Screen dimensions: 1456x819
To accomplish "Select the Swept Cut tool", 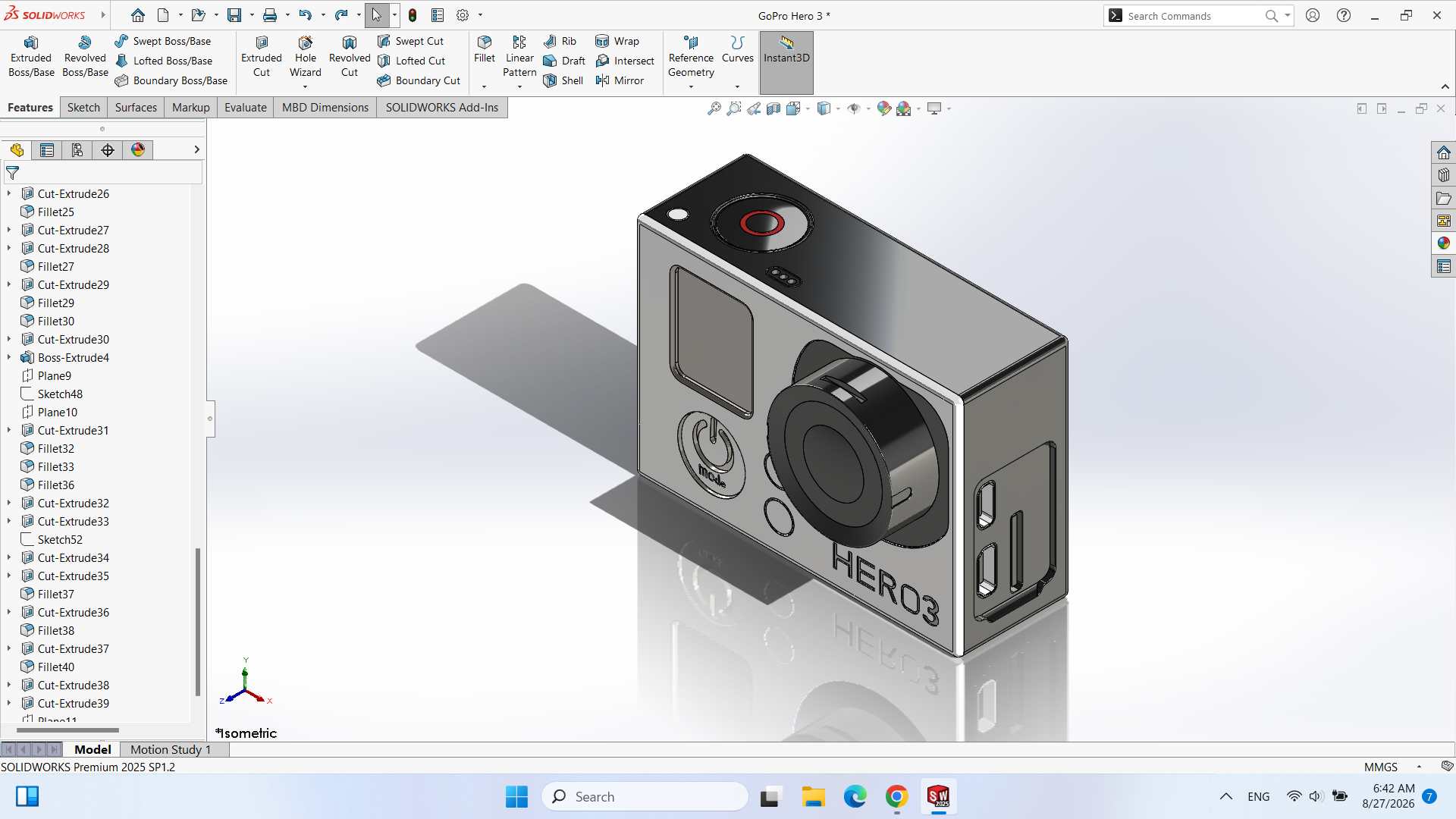I will tap(410, 41).
